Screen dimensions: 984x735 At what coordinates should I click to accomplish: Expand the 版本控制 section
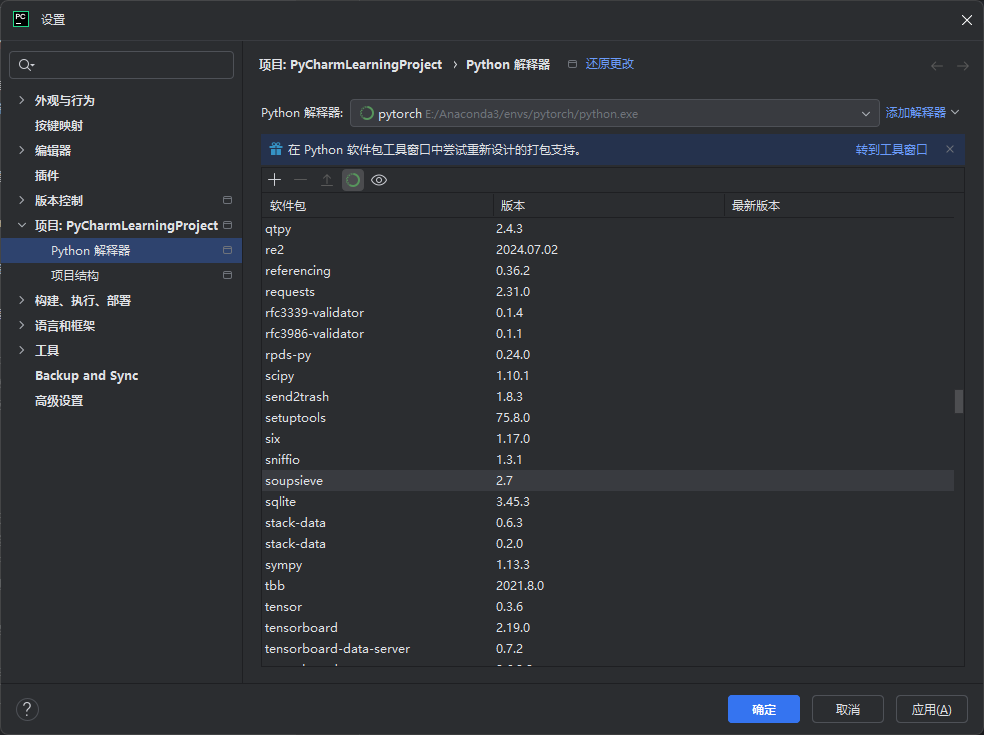pos(22,200)
